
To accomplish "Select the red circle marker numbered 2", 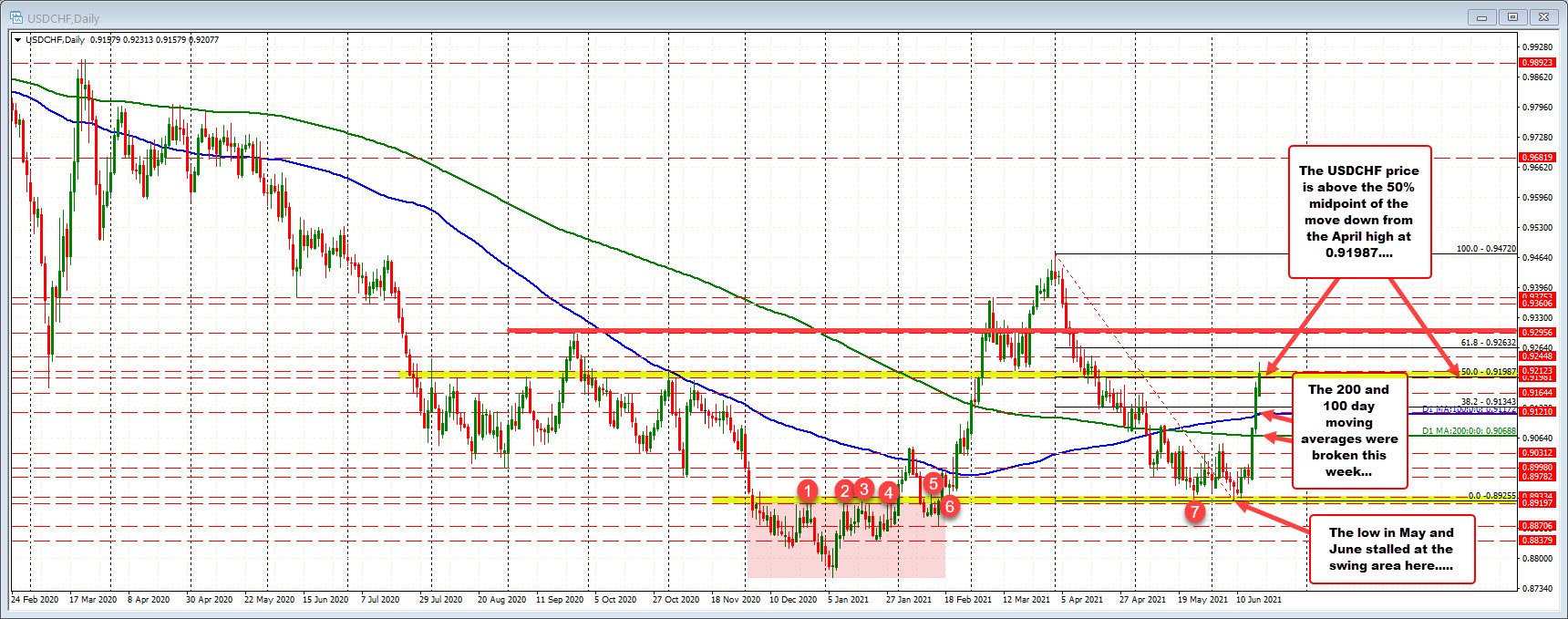I will (845, 491).
